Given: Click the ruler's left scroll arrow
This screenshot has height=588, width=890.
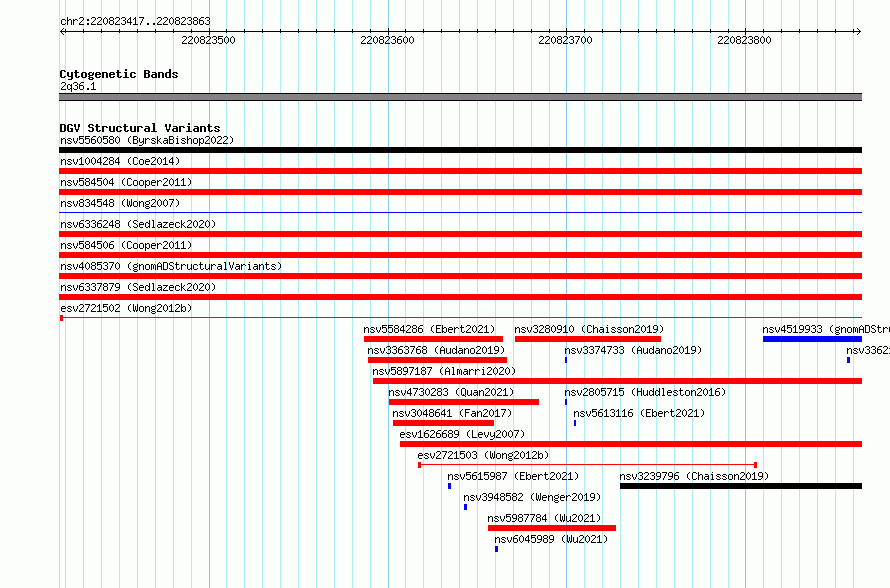Looking at the screenshot, I should point(62,32).
